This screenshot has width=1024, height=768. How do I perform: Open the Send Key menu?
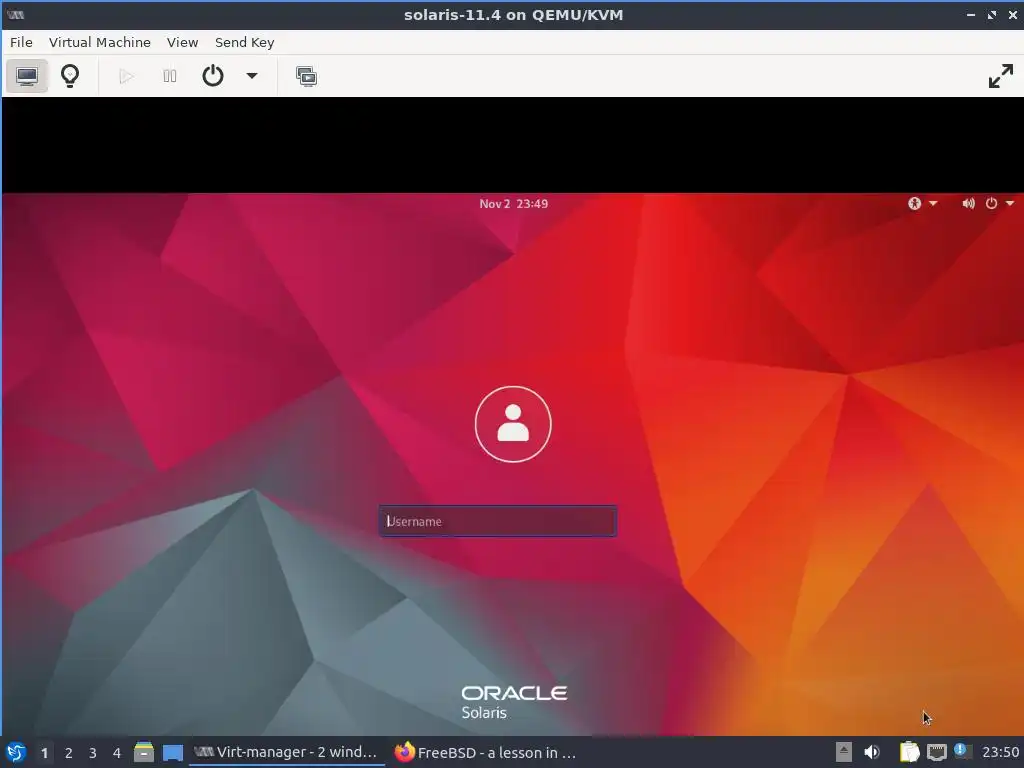(244, 42)
